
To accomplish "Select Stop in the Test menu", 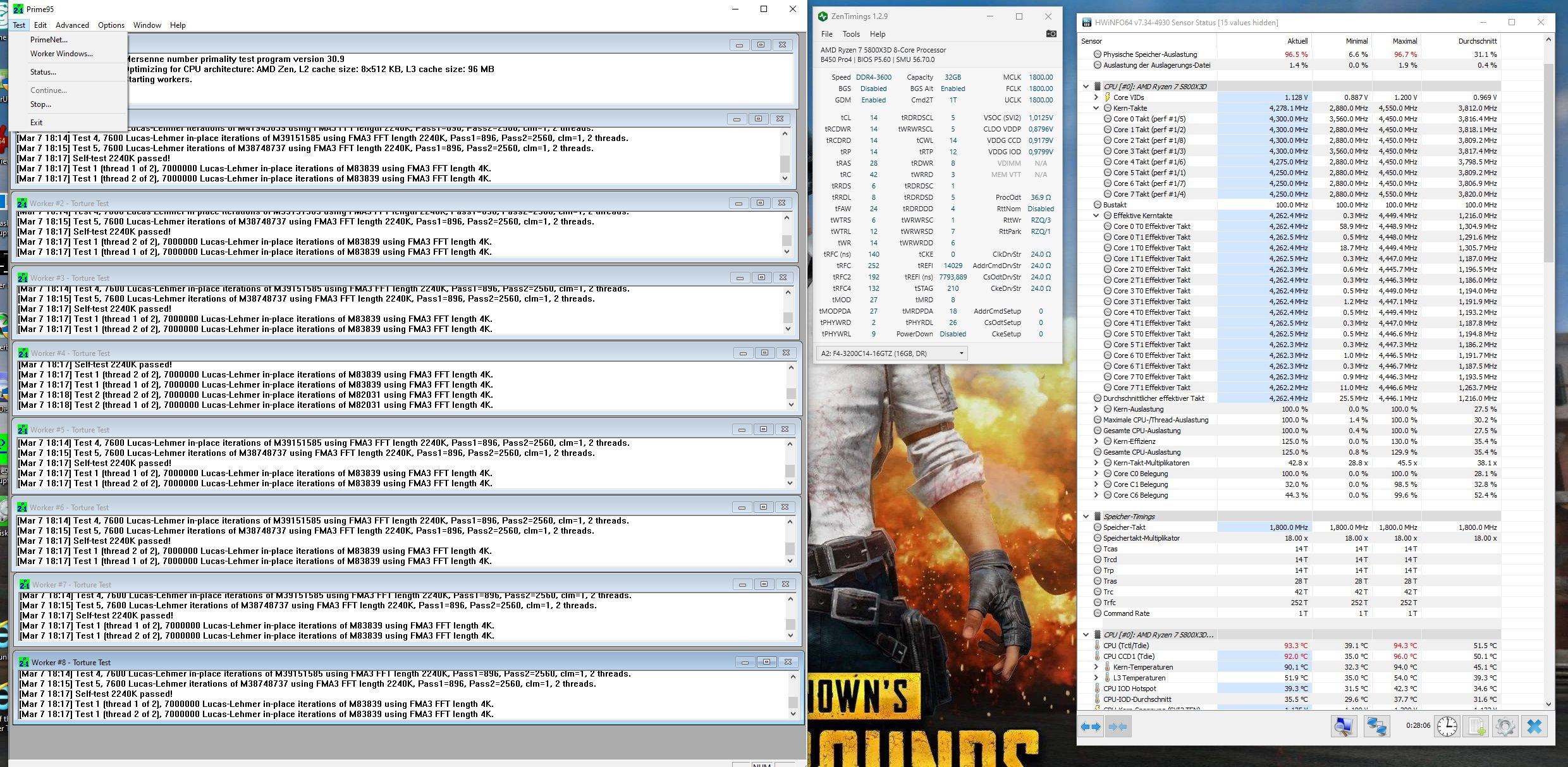I will 40,104.
